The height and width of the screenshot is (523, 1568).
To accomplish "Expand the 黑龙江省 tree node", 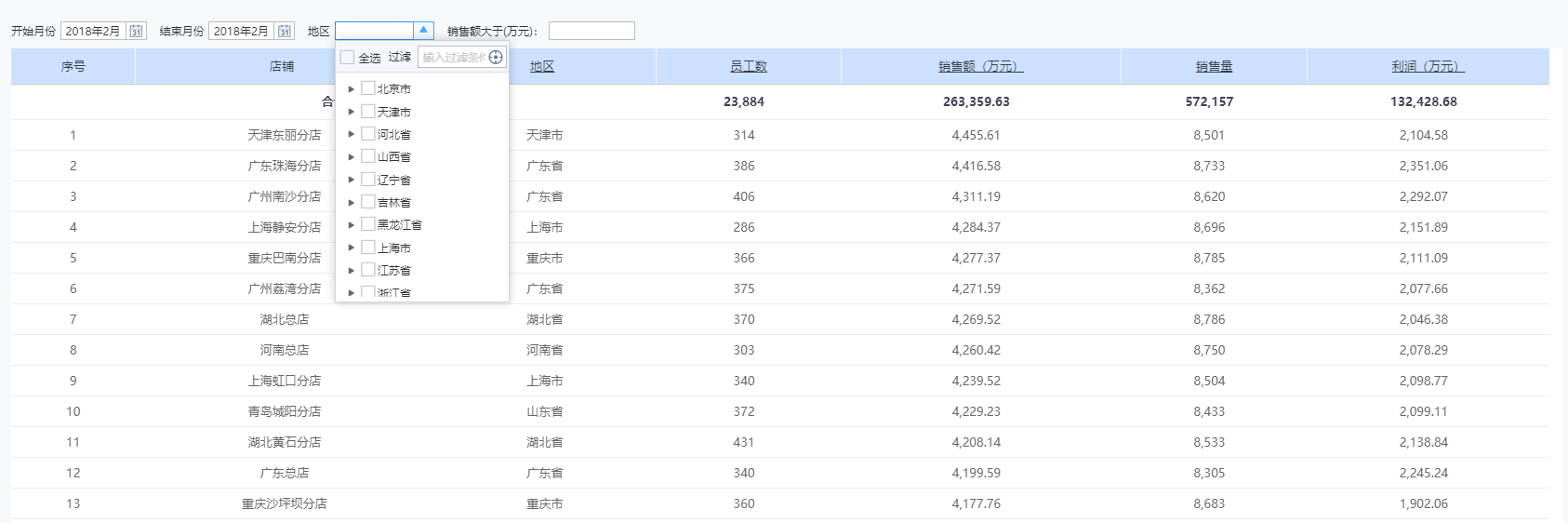I will (x=351, y=225).
